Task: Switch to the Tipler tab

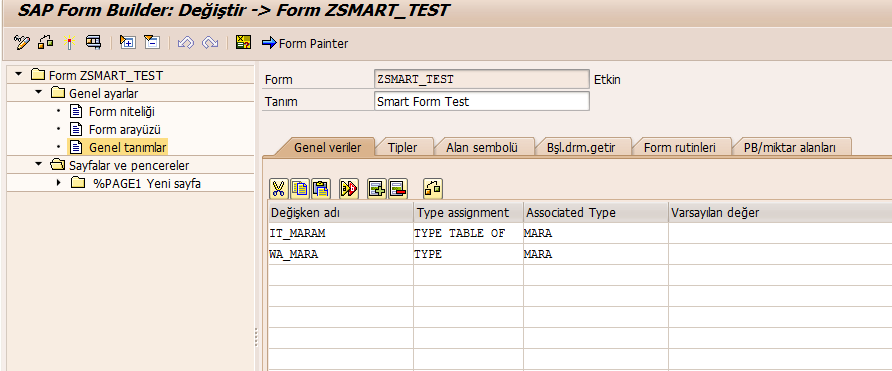Action: (402, 147)
